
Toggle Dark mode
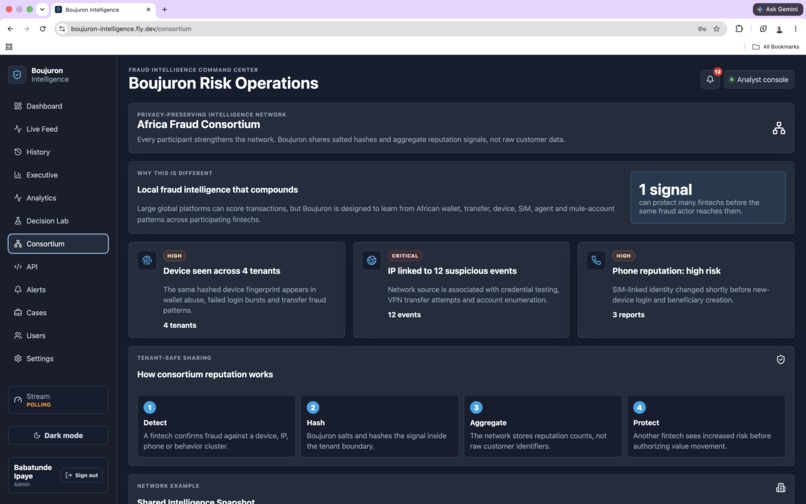58,436
